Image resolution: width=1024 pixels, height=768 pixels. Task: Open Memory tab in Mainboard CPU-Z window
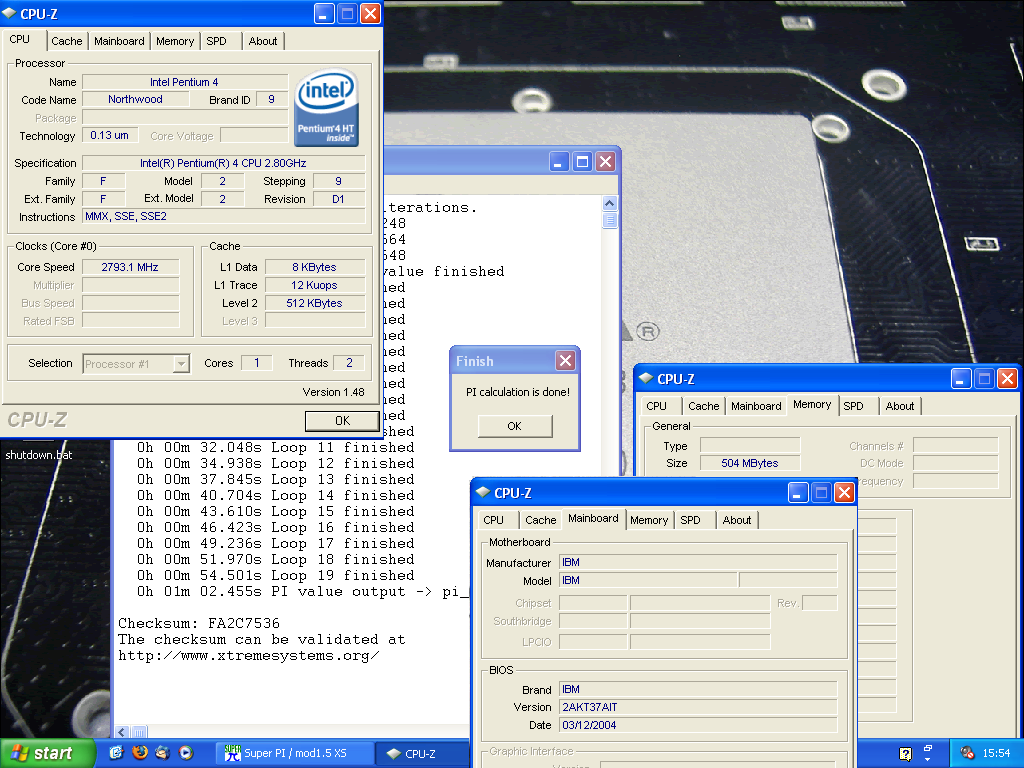(649, 520)
